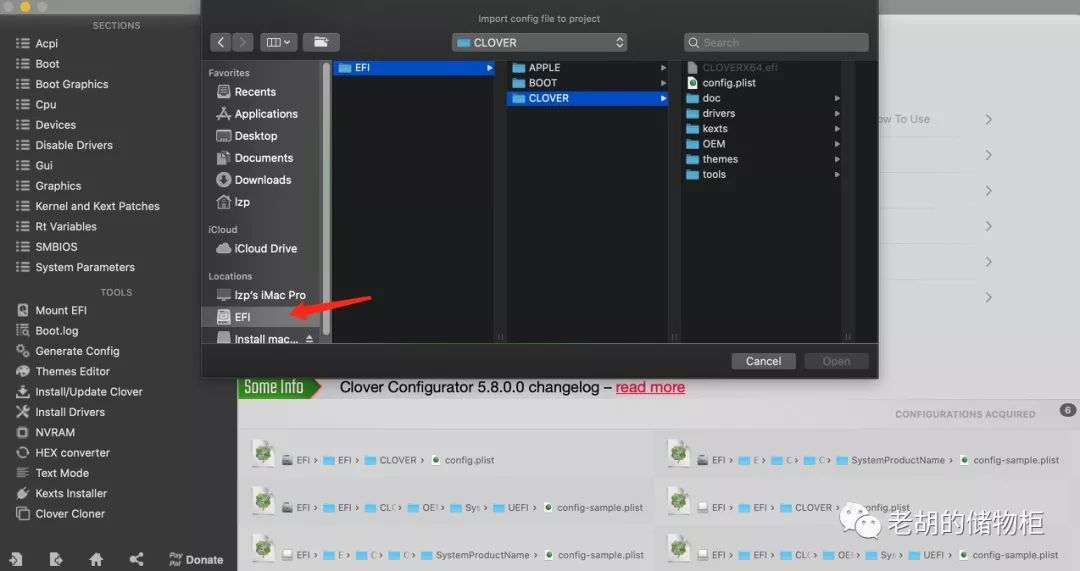This screenshot has height=571, width=1080.
Task: Click the new folder icon
Action: [321, 43]
